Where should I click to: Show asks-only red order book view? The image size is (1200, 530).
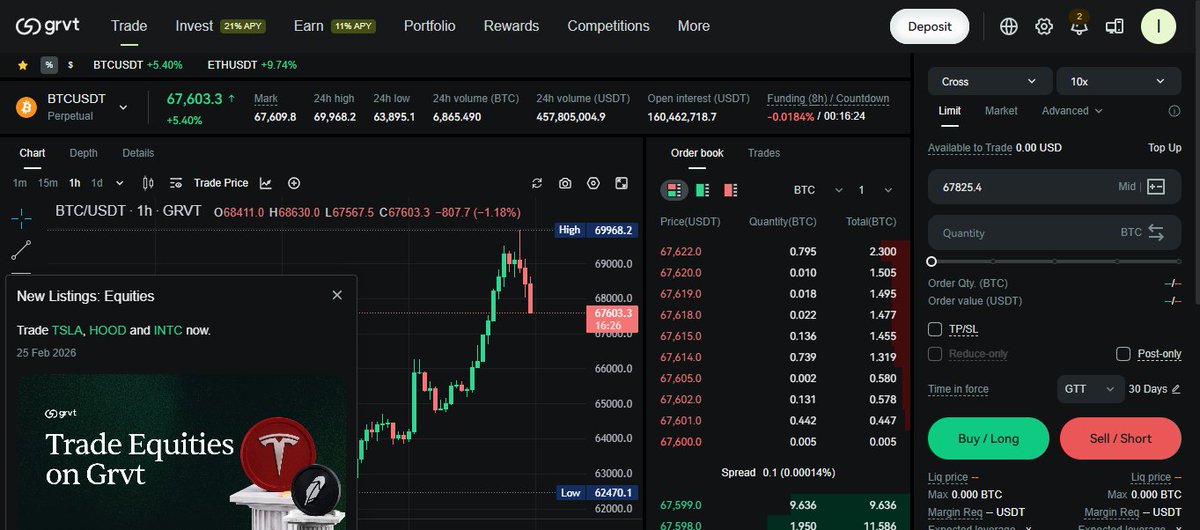point(730,189)
